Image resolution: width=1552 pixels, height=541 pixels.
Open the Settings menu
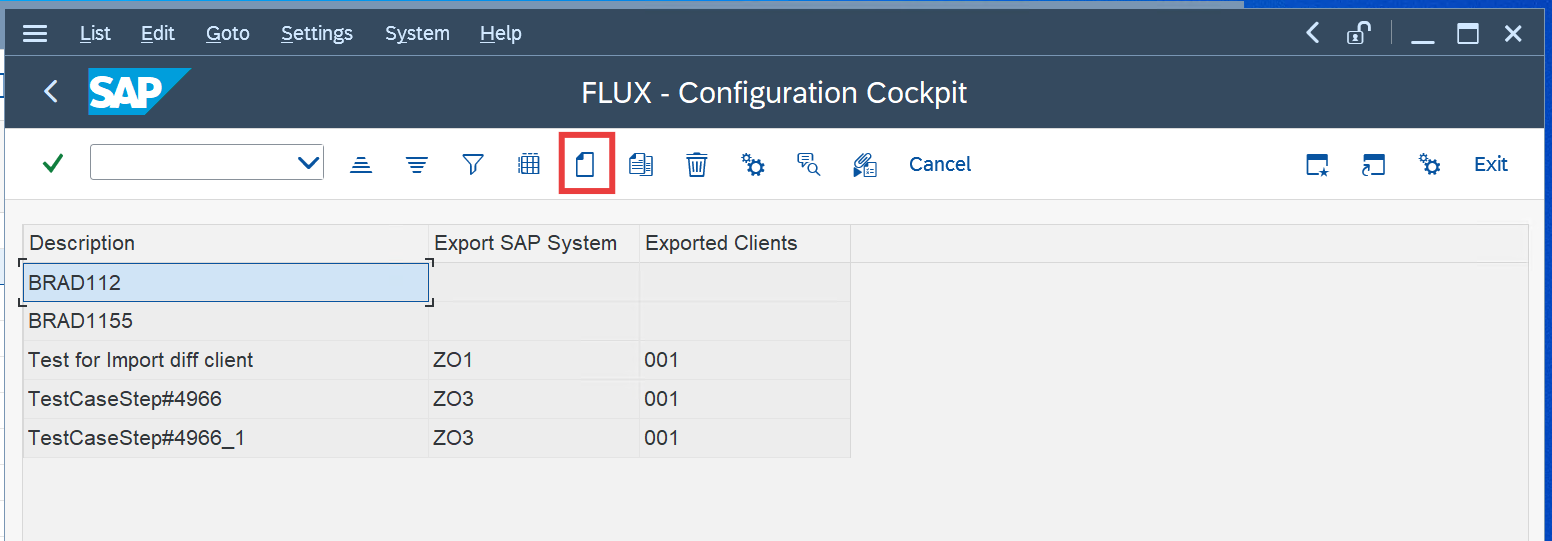coord(316,33)
